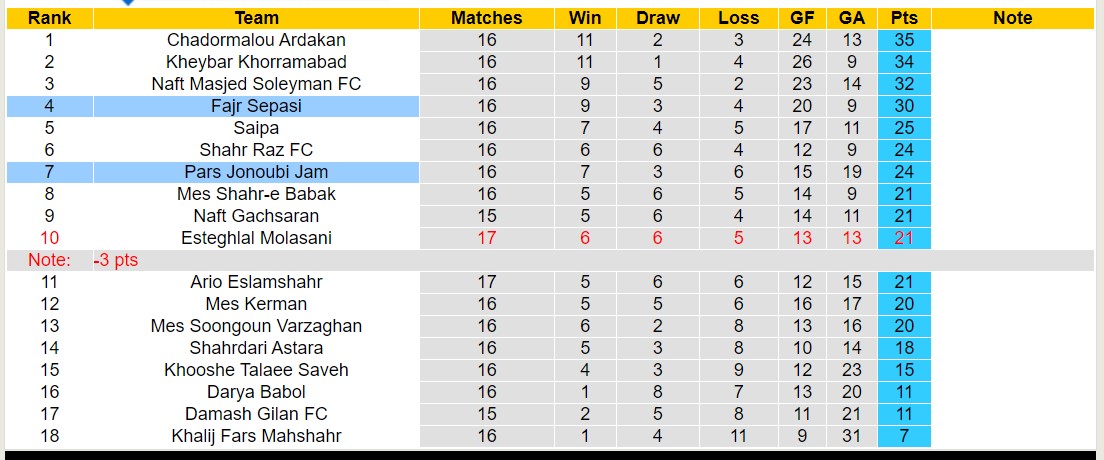Click the GF column header
The height and width of the screenshot is (460, 1104).
(x=801, y=18)
